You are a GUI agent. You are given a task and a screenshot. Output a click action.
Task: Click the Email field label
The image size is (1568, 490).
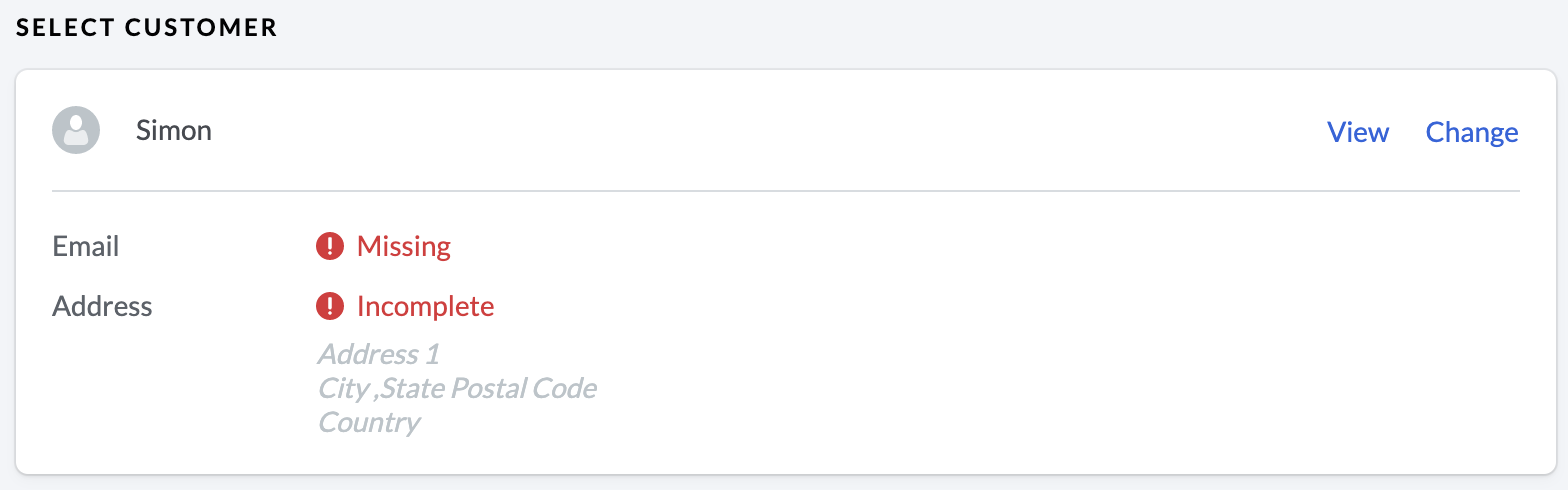click(x=86, y=246)
